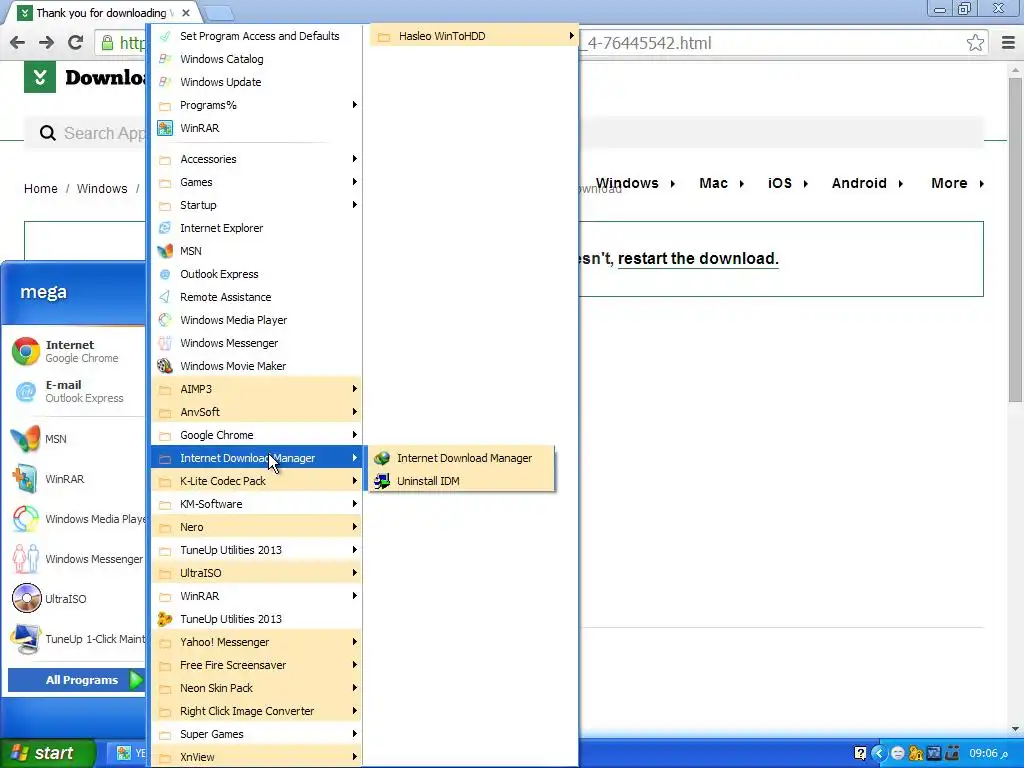
Task: Launch Windows Media Player in programs list
Action: (257, 320)
